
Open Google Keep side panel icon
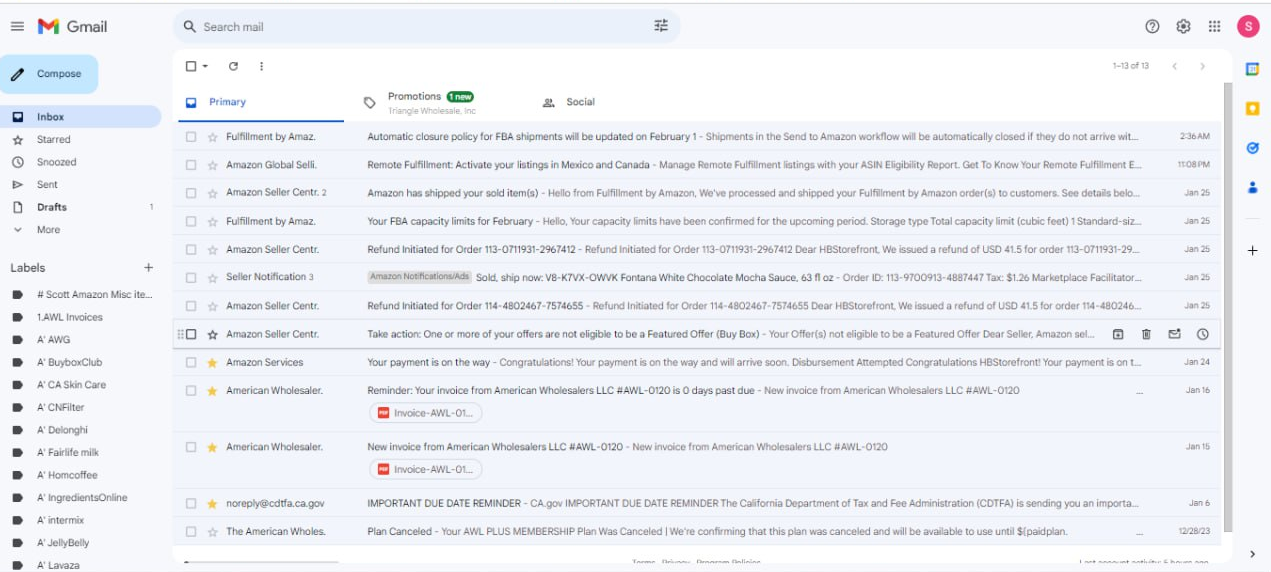pos(1252,108)
